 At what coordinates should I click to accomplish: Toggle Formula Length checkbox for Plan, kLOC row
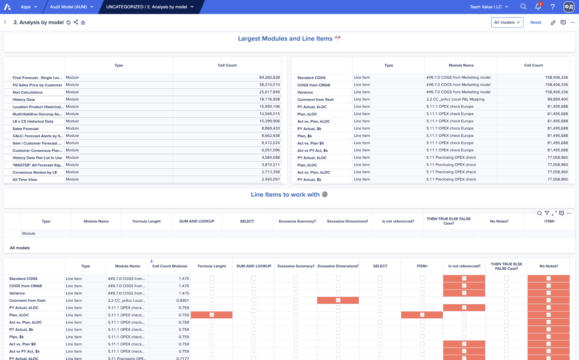(212, 315)
